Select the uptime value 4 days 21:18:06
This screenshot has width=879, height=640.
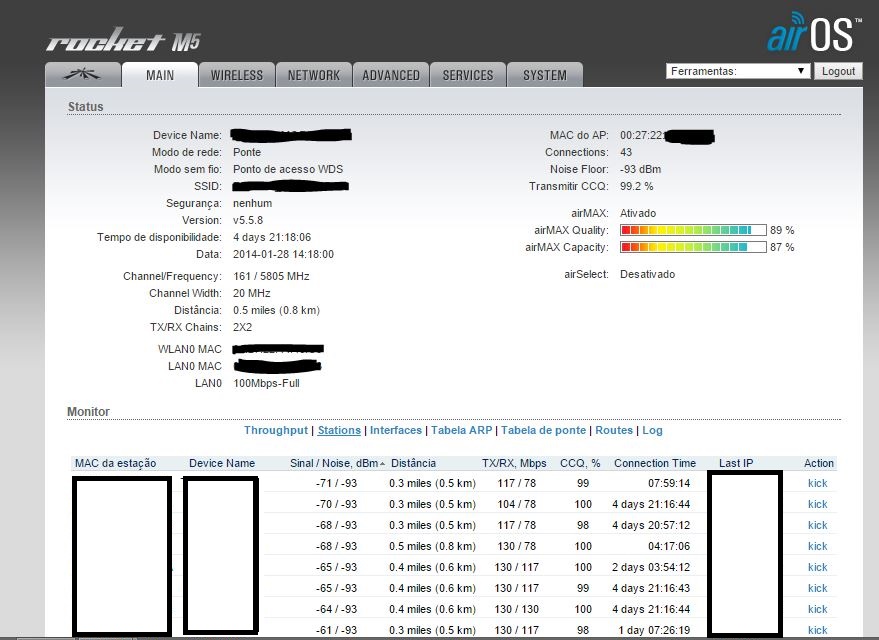pyautogui.click(x=272, y=237)
